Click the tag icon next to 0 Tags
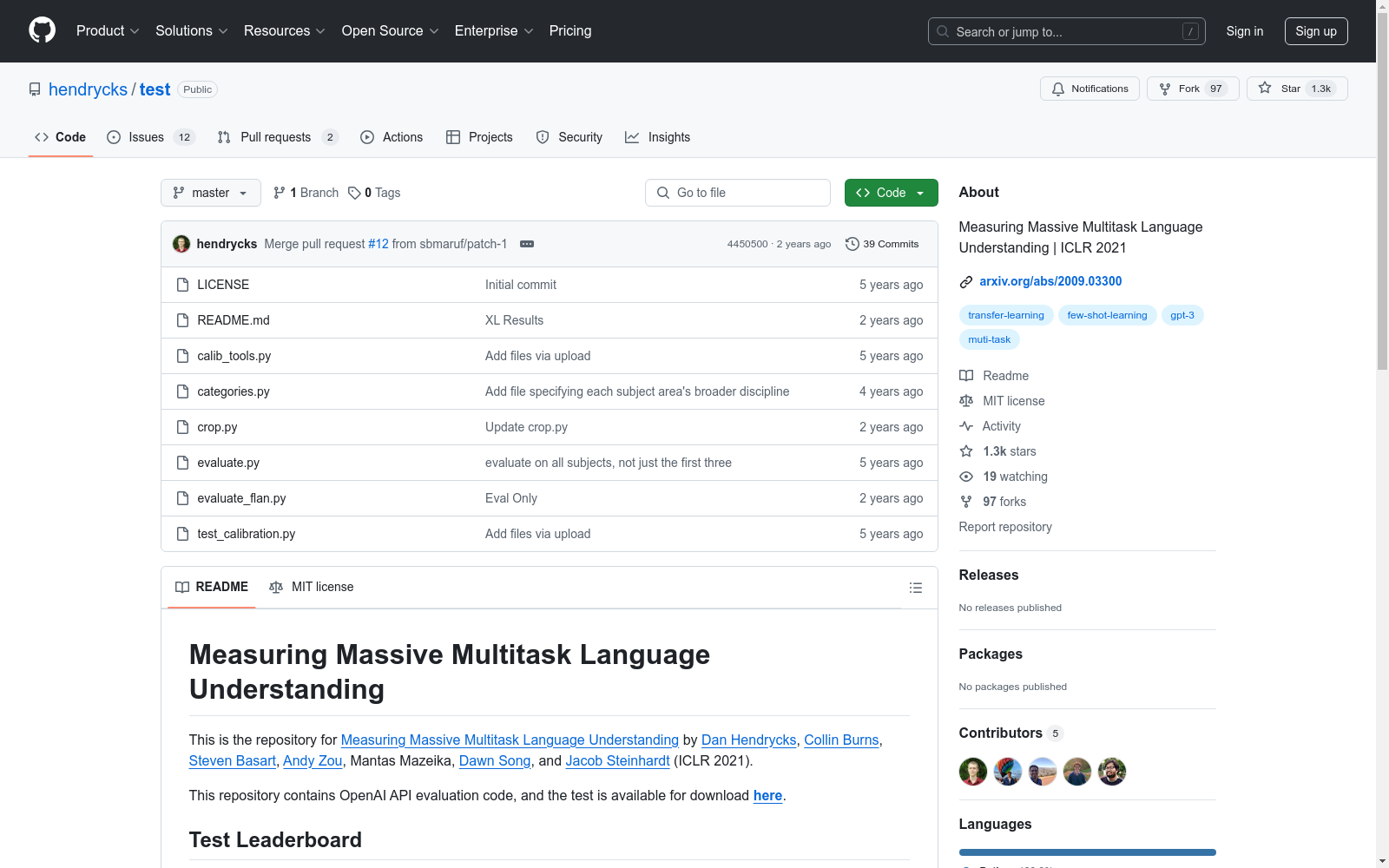This screenshot has width=1389, height=868. click(354, 193)
